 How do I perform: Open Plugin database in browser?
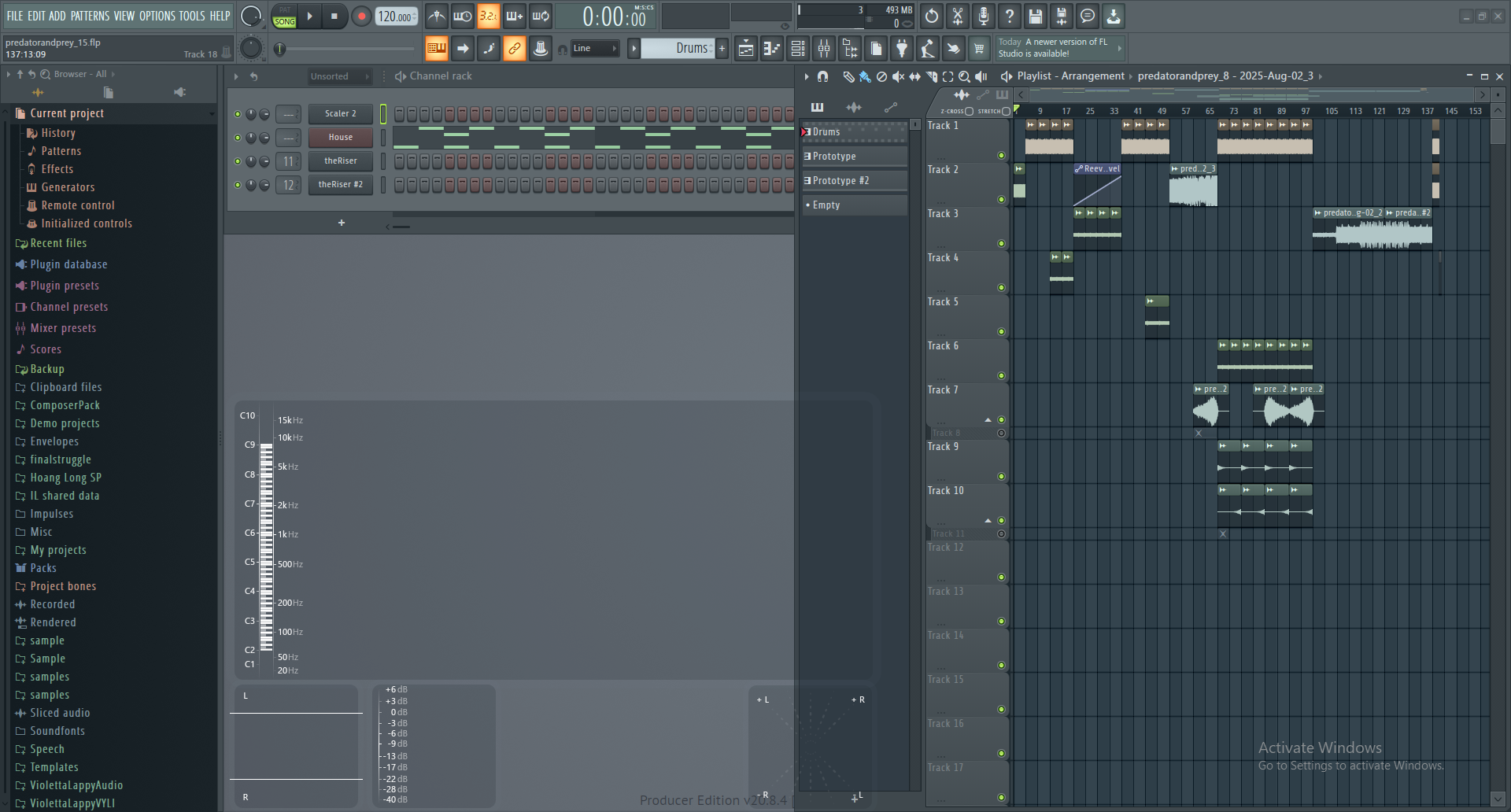coord(68,265)
